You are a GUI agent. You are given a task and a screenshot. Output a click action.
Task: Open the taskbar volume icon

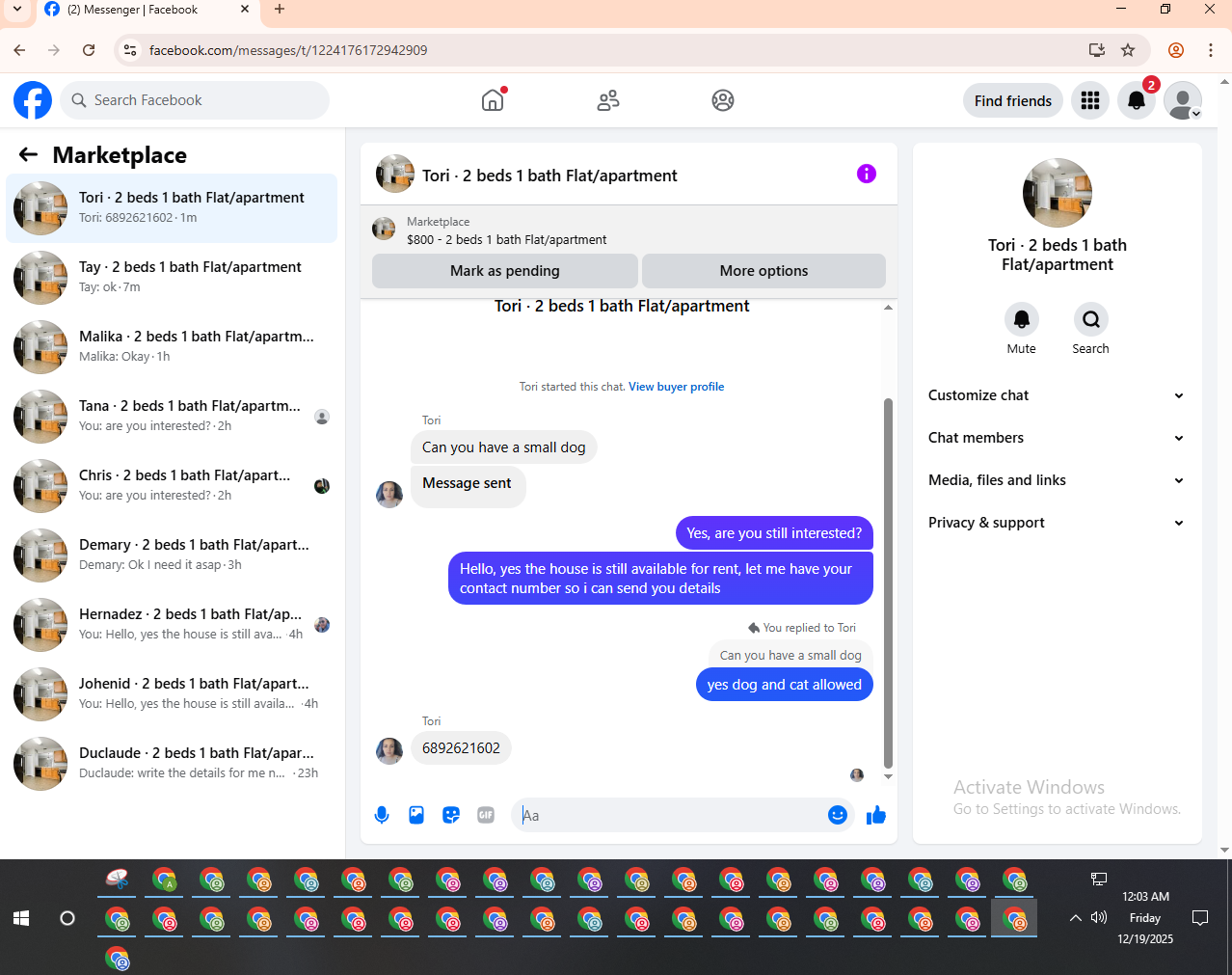pyautogui.click(x=1099, y=918)
